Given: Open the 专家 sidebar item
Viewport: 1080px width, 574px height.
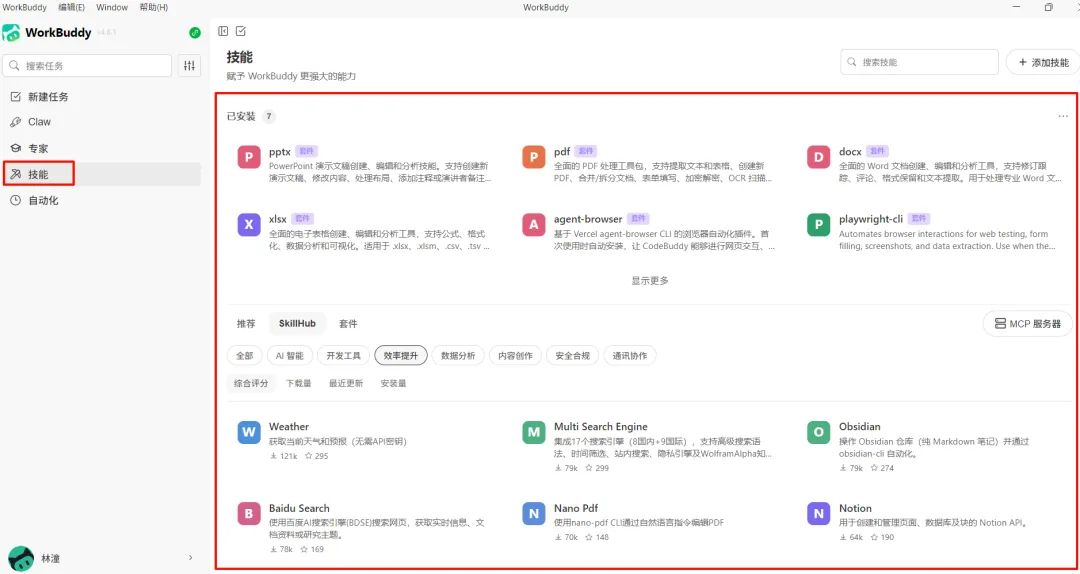Looking at the screenshot, I should 102,148.
